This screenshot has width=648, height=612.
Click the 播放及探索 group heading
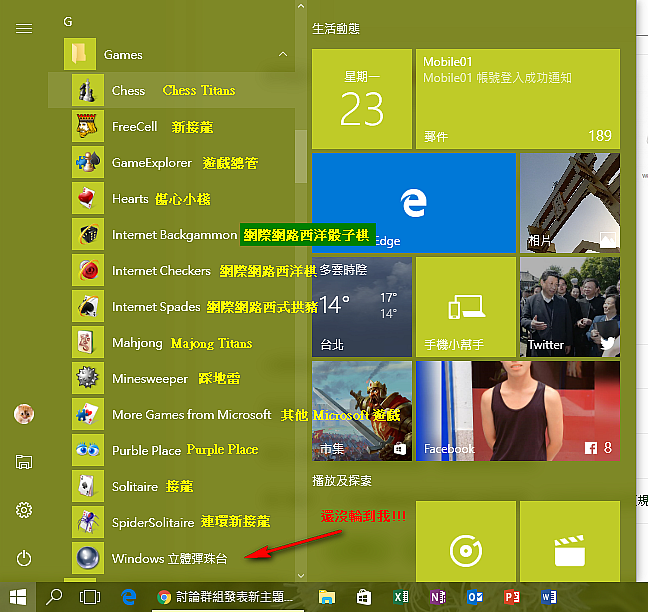(342, 480)
